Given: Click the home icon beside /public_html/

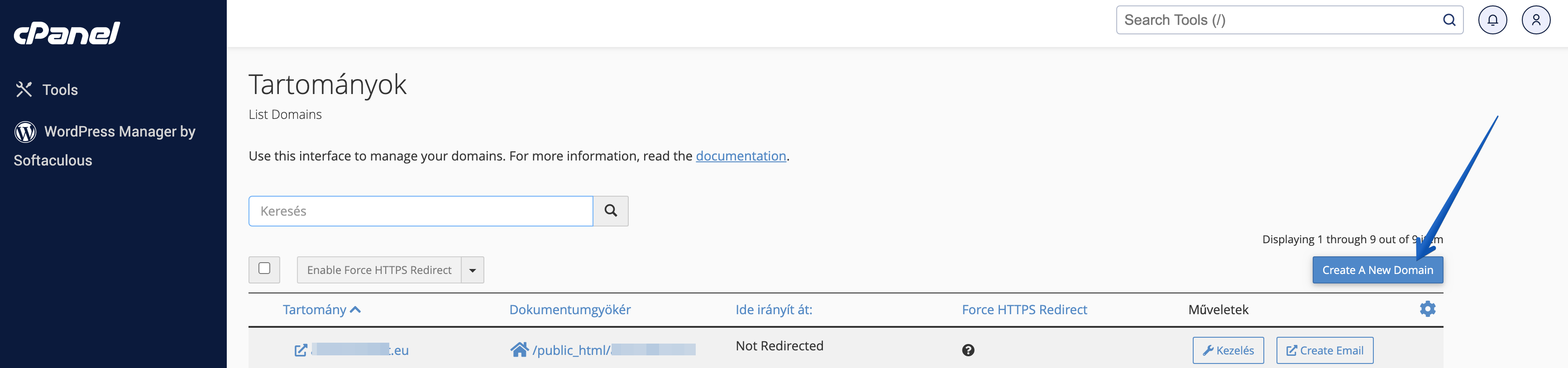Looking at the screenshot, I should [x=519, y=350].
